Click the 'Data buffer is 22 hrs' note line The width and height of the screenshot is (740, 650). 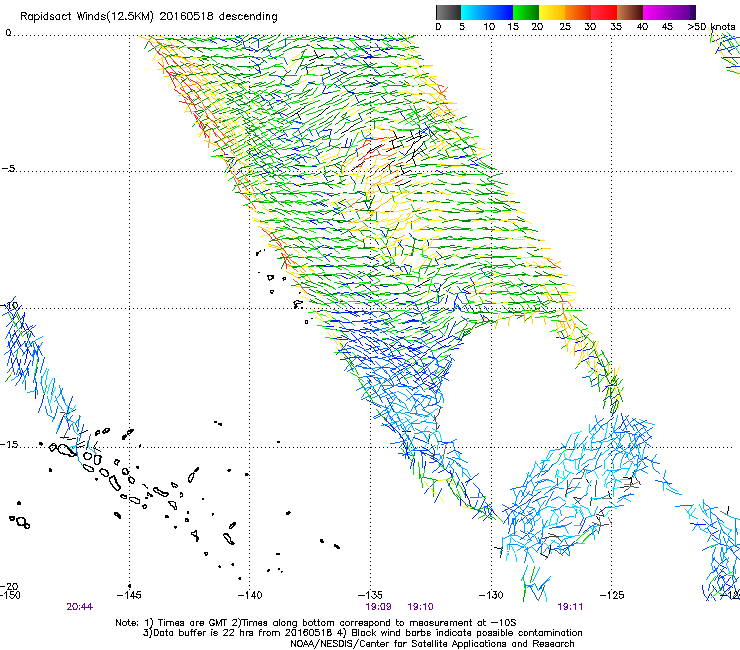pos(363,633)
